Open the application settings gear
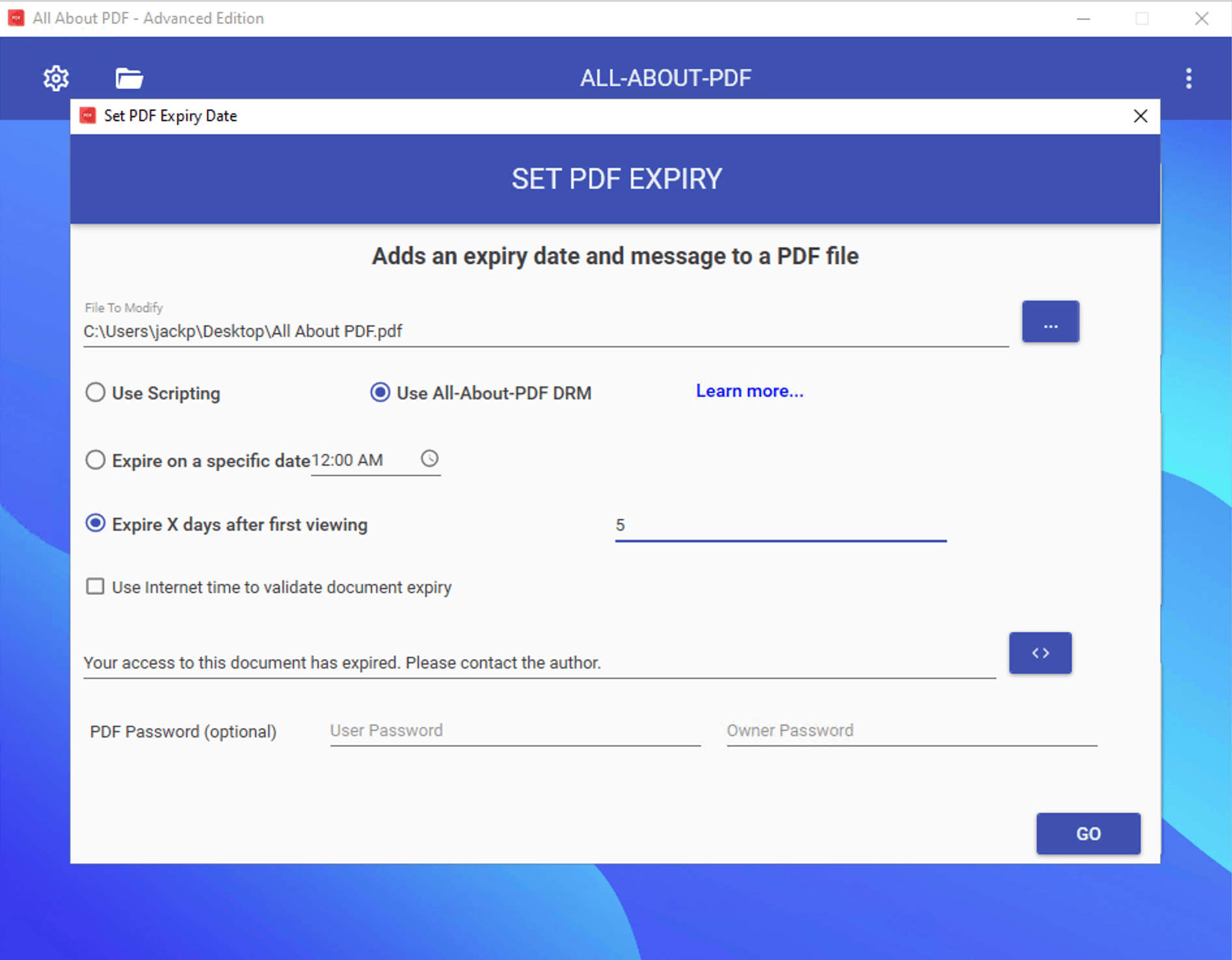1232x960 pixels. [x=56, y=77]
